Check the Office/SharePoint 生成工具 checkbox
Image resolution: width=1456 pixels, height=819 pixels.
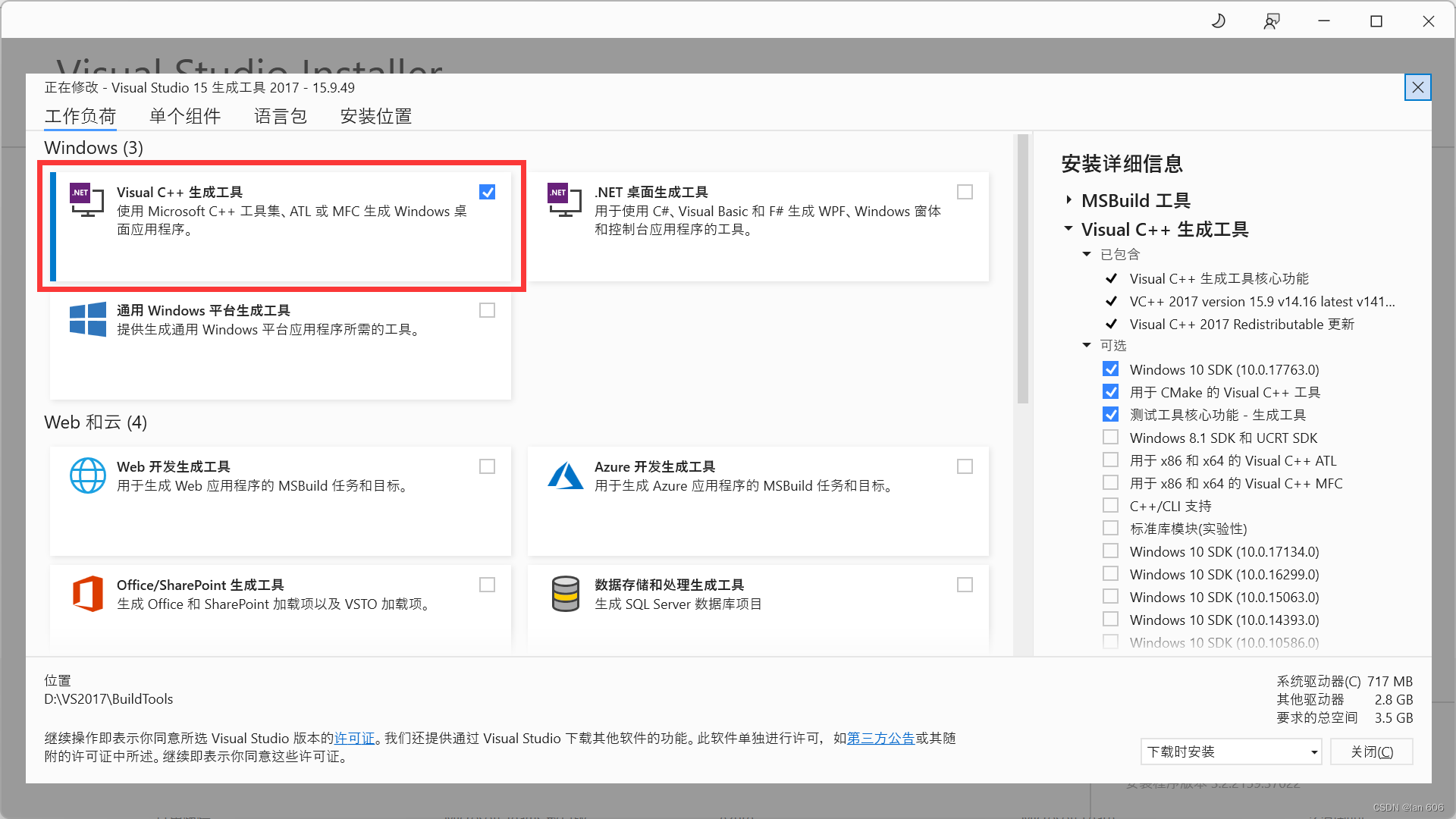coord(487,585)
